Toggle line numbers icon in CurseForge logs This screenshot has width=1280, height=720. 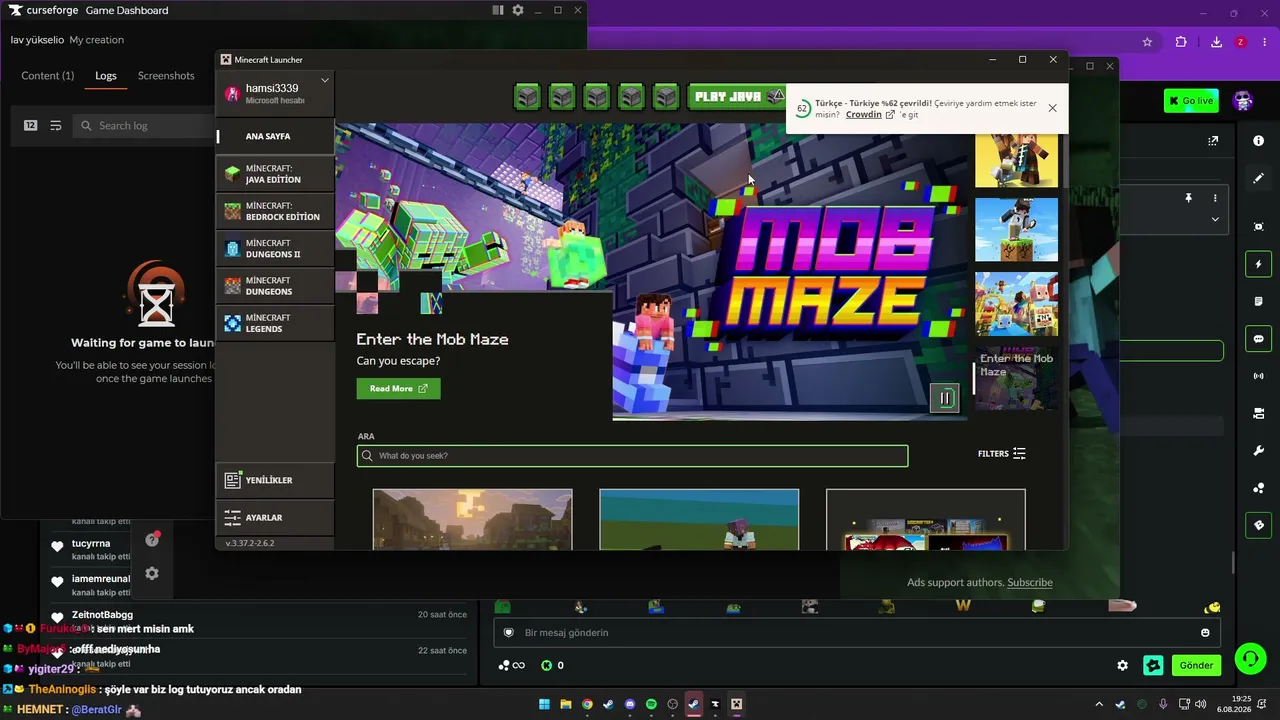(30, 126)
